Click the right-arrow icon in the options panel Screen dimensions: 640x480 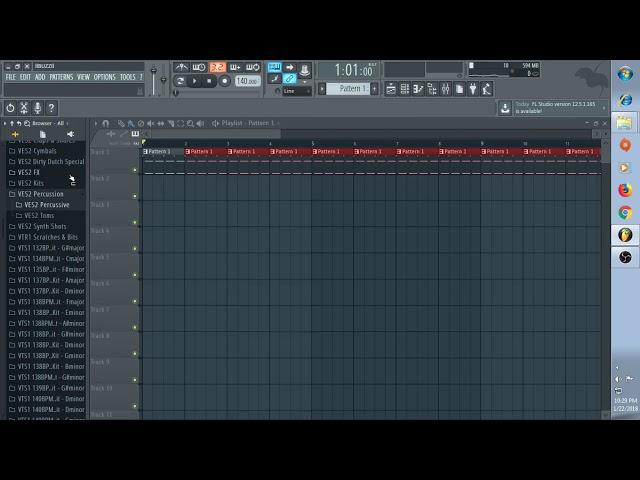(289, 67)
